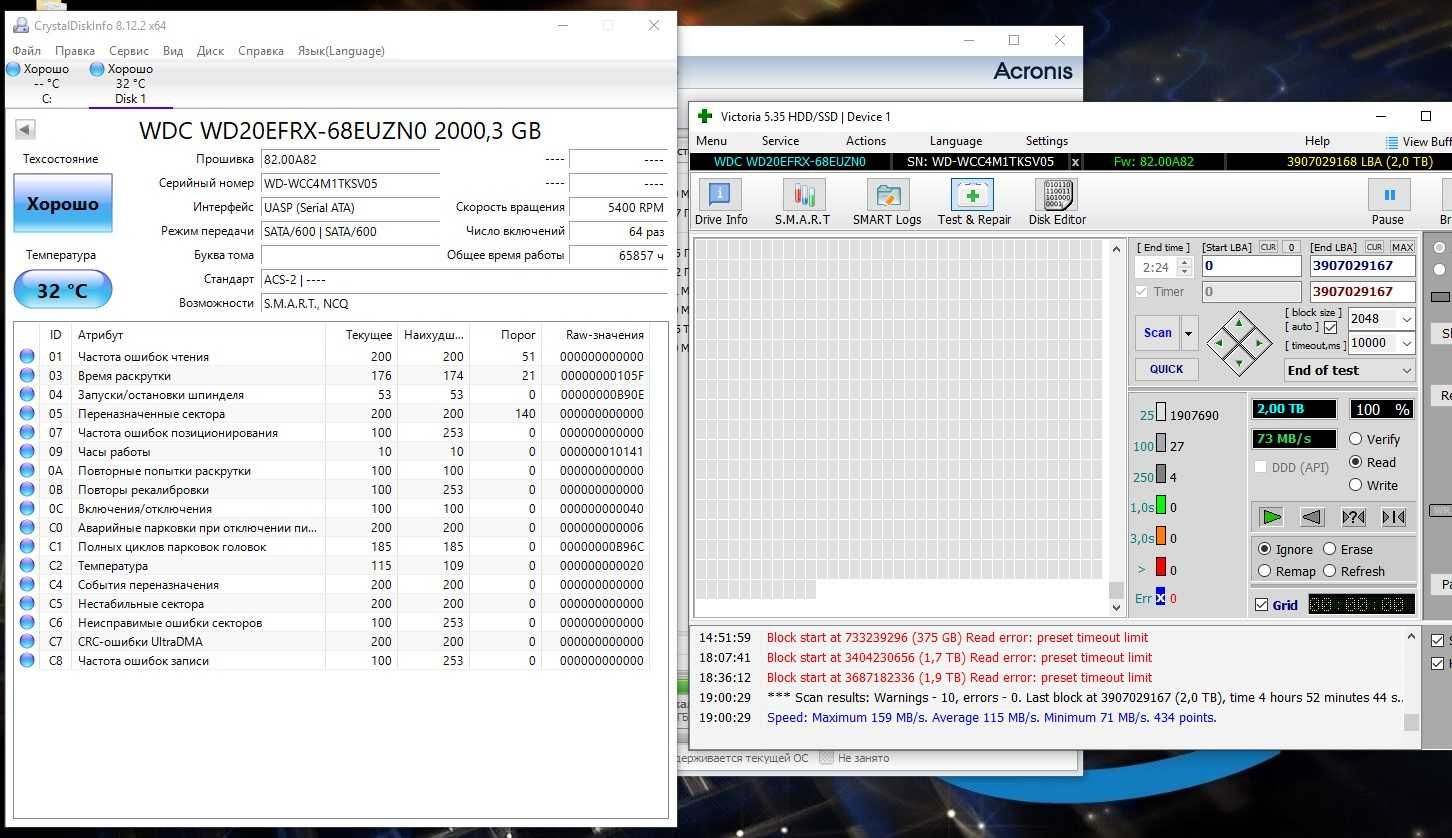The image size is (1452, 838).
Task: Click the navigation diamond up arrow
Action: tap(1239, 322)
